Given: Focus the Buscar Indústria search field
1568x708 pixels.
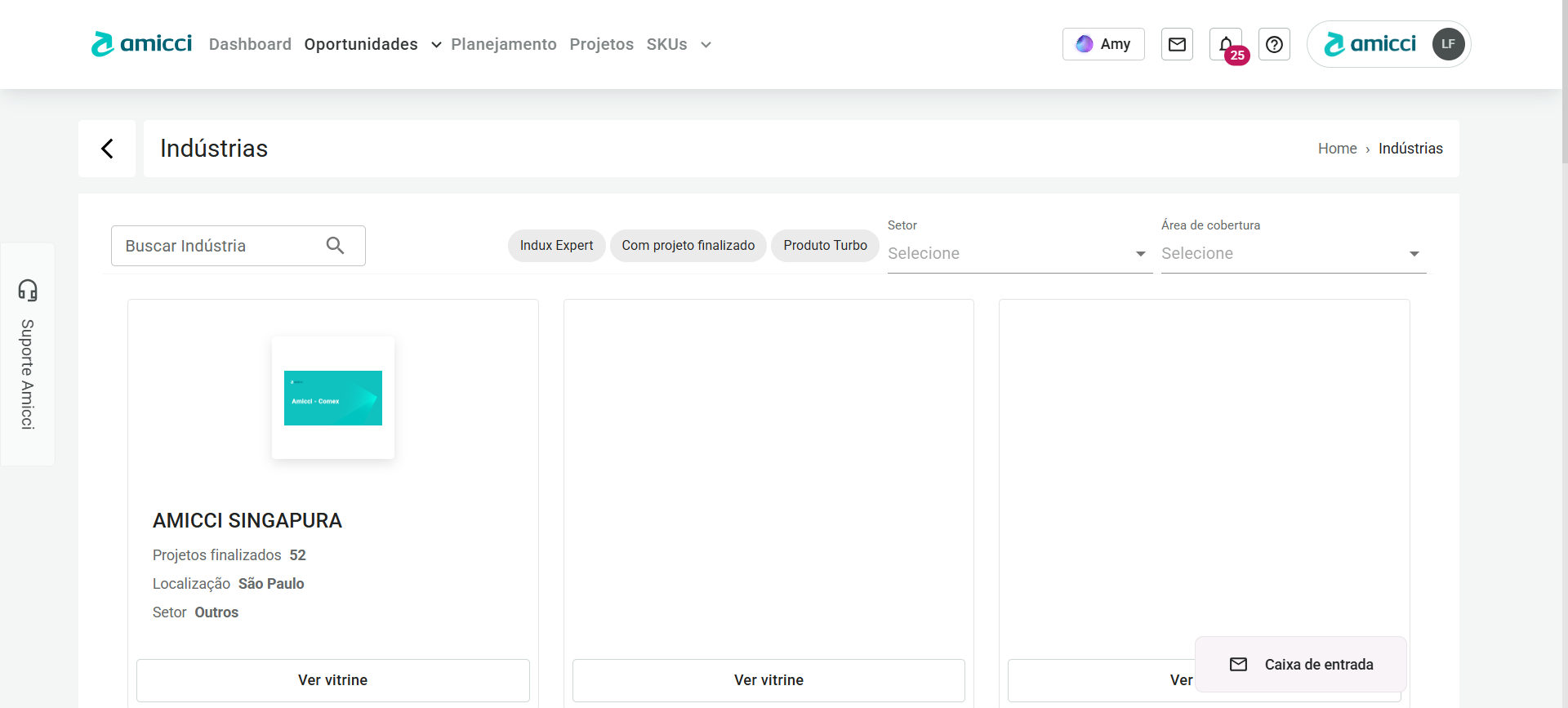Looking at the screenshot, I should pyautogui.click(x=220, y=246).
